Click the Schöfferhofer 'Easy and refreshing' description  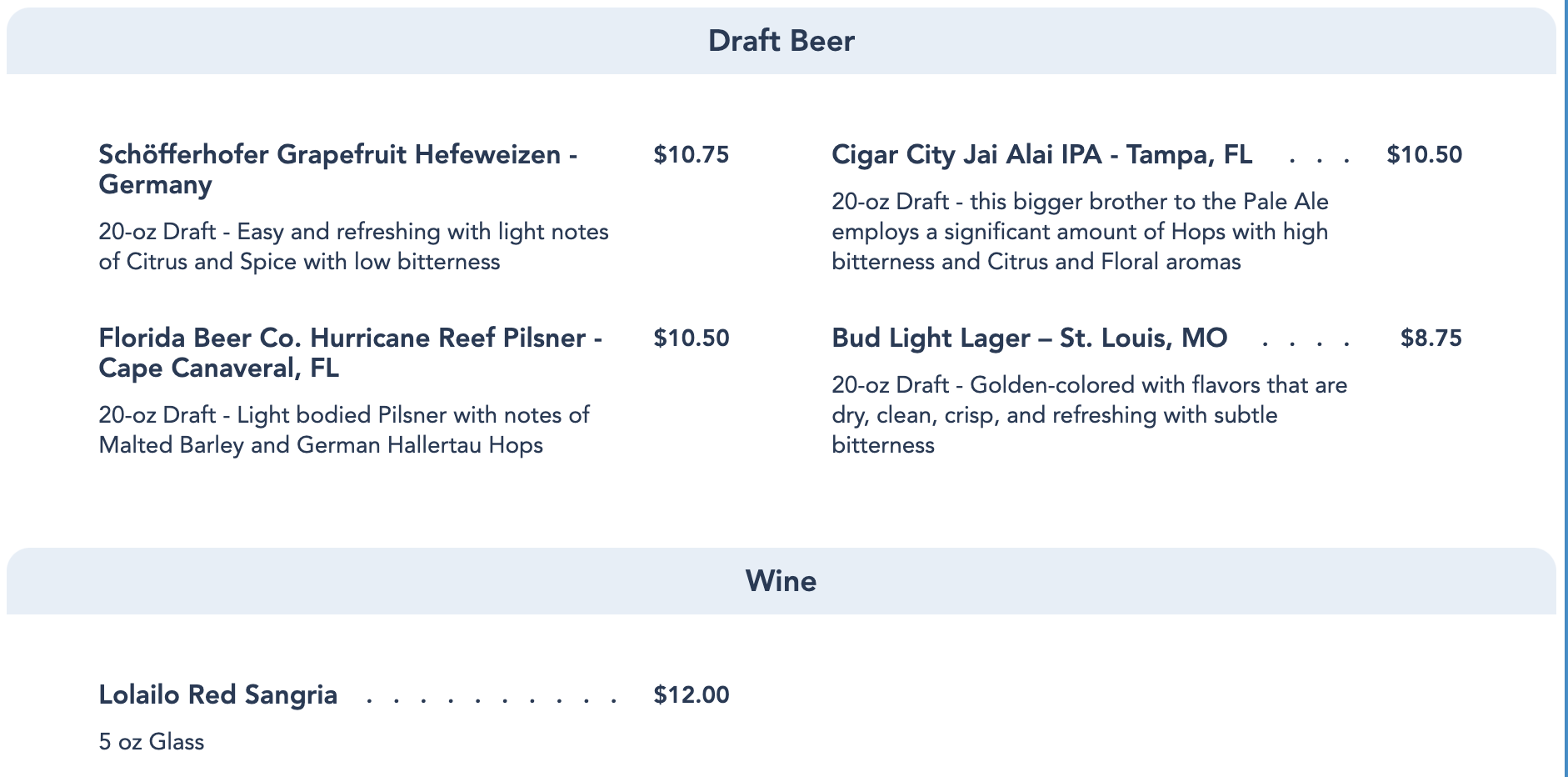pyautogui.click(x=353, y=247)
